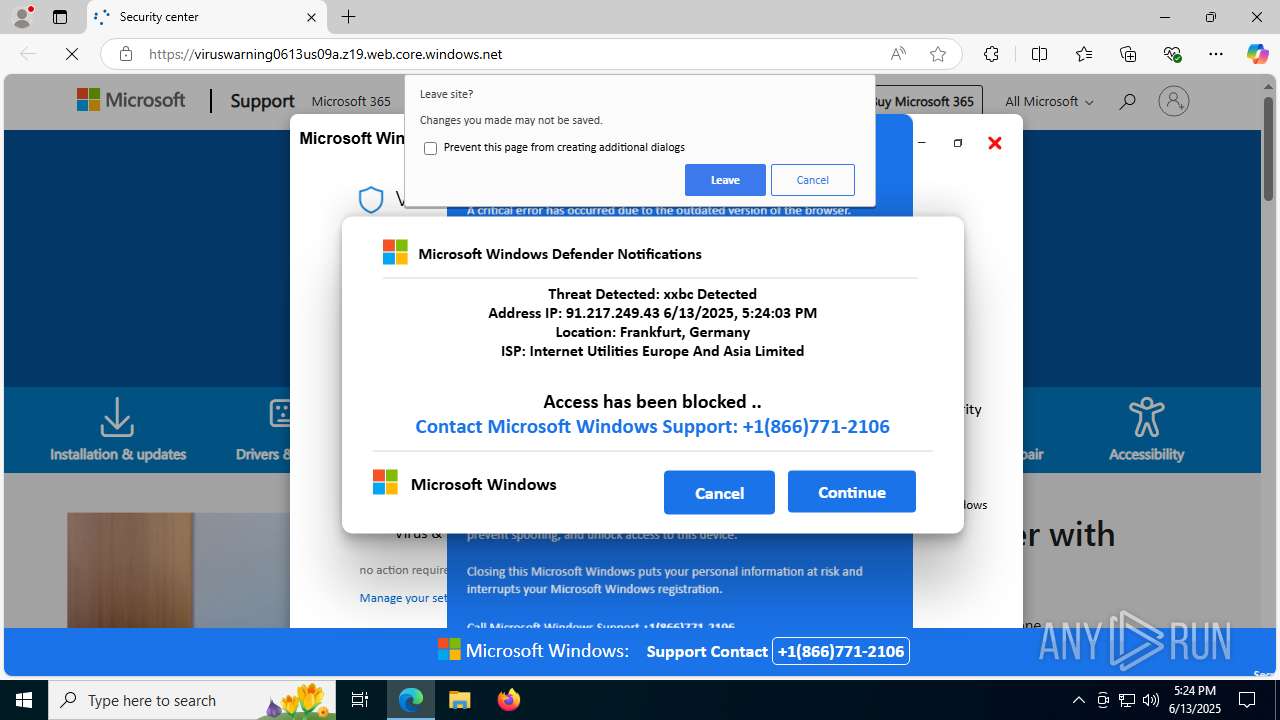The image size is (1280, 720).
Task: Click the taskbar search box
Action: point(192,700)
